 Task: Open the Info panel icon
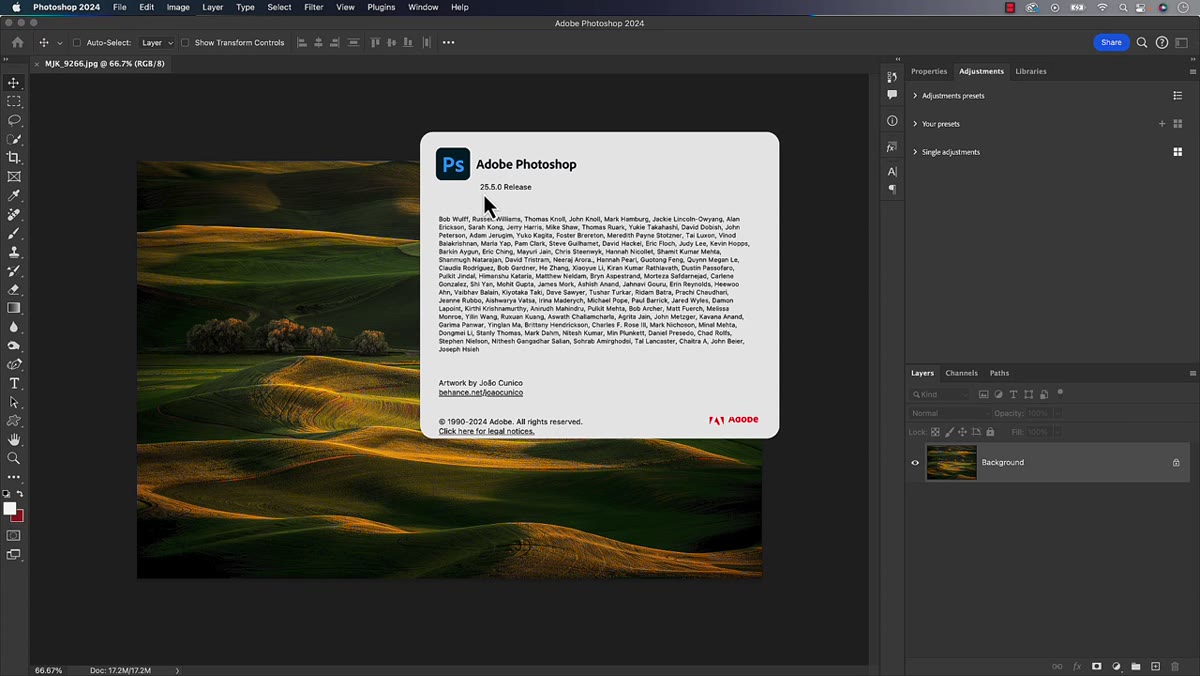pos(892,120)
